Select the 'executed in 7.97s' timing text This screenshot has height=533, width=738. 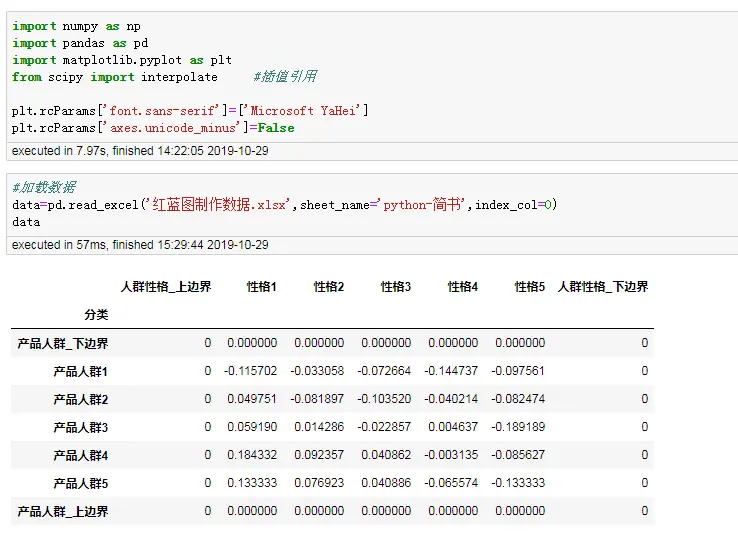tap(140, 152)
